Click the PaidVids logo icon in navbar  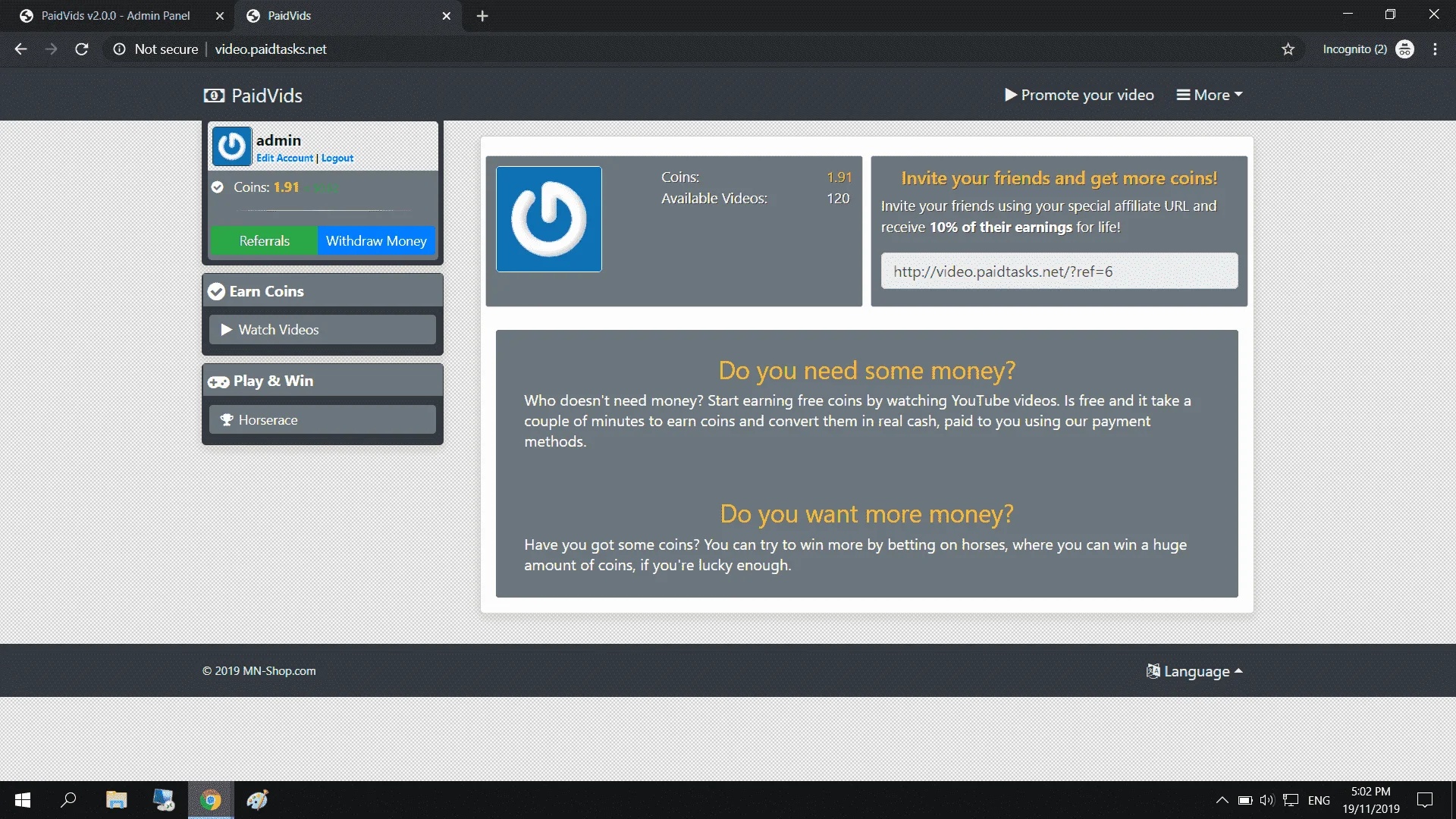[214, 96]
